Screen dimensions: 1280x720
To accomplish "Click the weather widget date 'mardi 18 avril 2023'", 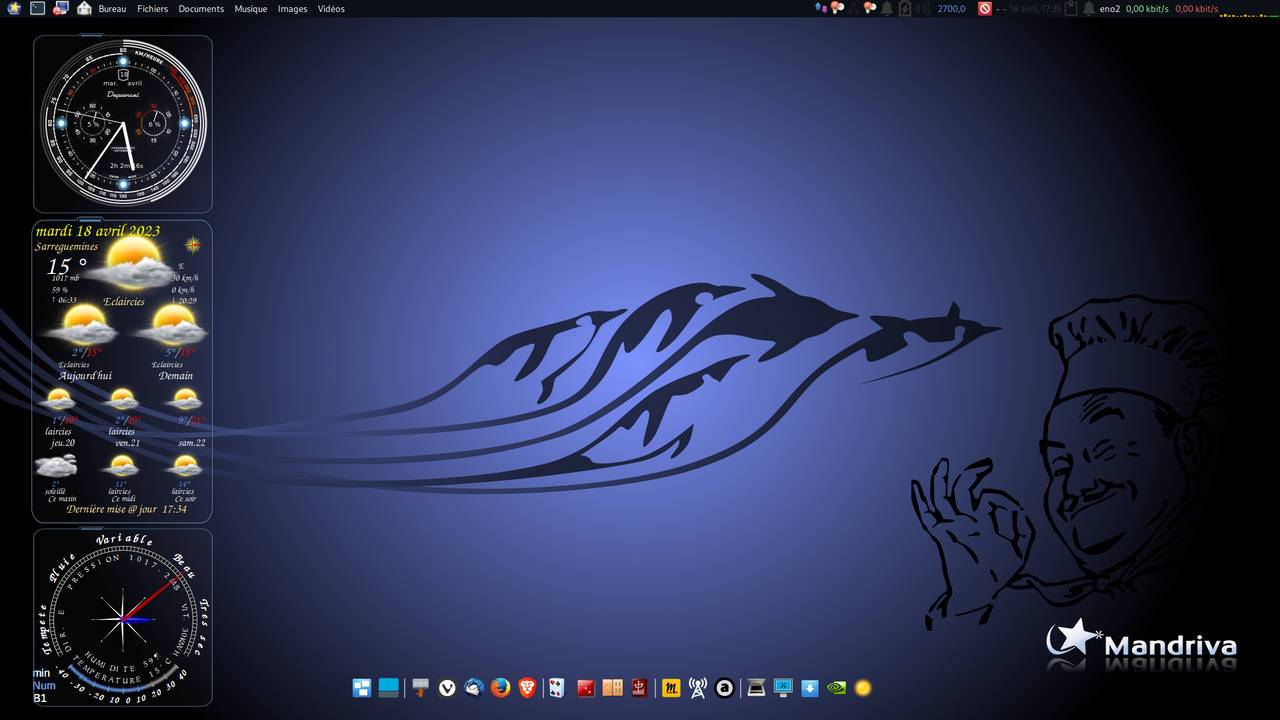I will [x=98, y=231].
